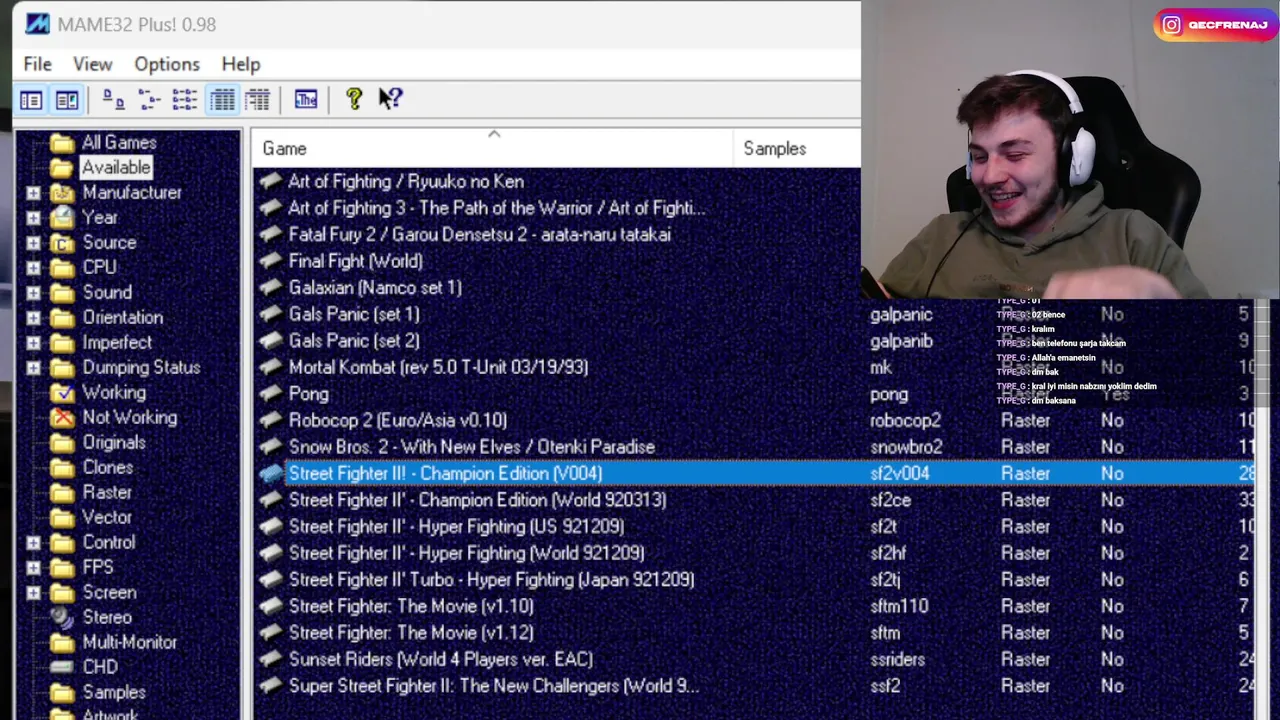Select Street Fighter: The Movie (v1.10)
This screenshot has height=720, width=1280.
click(x=410, y=606)
